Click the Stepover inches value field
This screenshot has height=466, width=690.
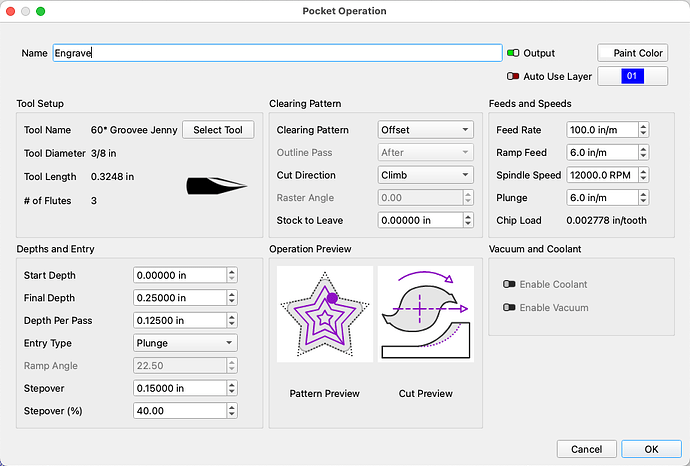click(x=180, y=388)
